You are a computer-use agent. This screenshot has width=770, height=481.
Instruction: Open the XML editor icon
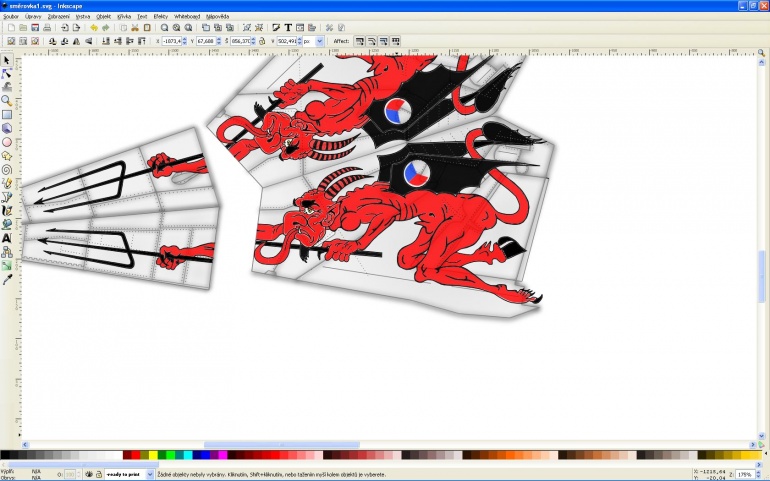click(300, 28)
